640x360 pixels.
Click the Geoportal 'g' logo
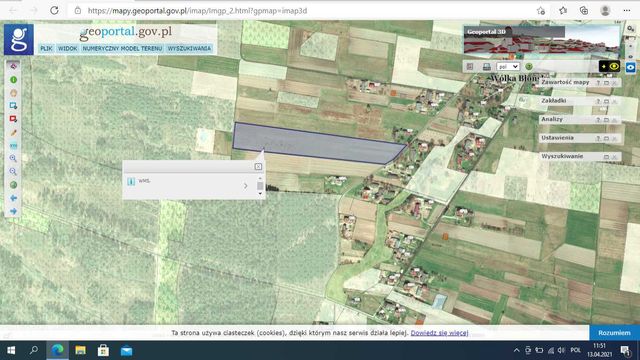point(19,39)
